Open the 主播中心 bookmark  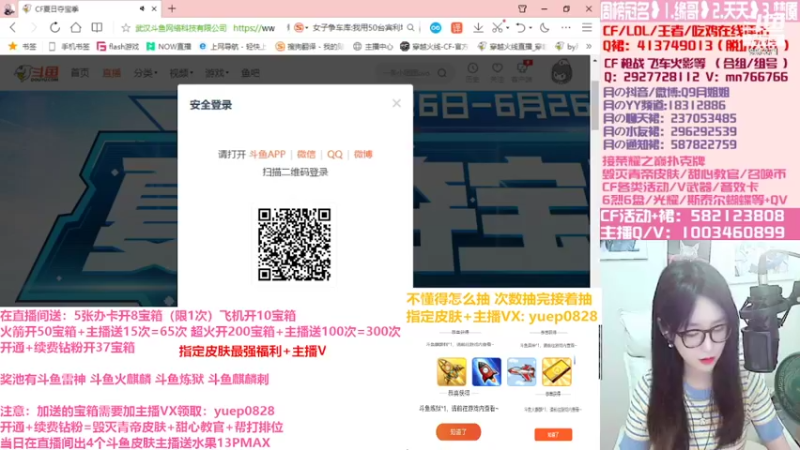[x=373, y=46]
